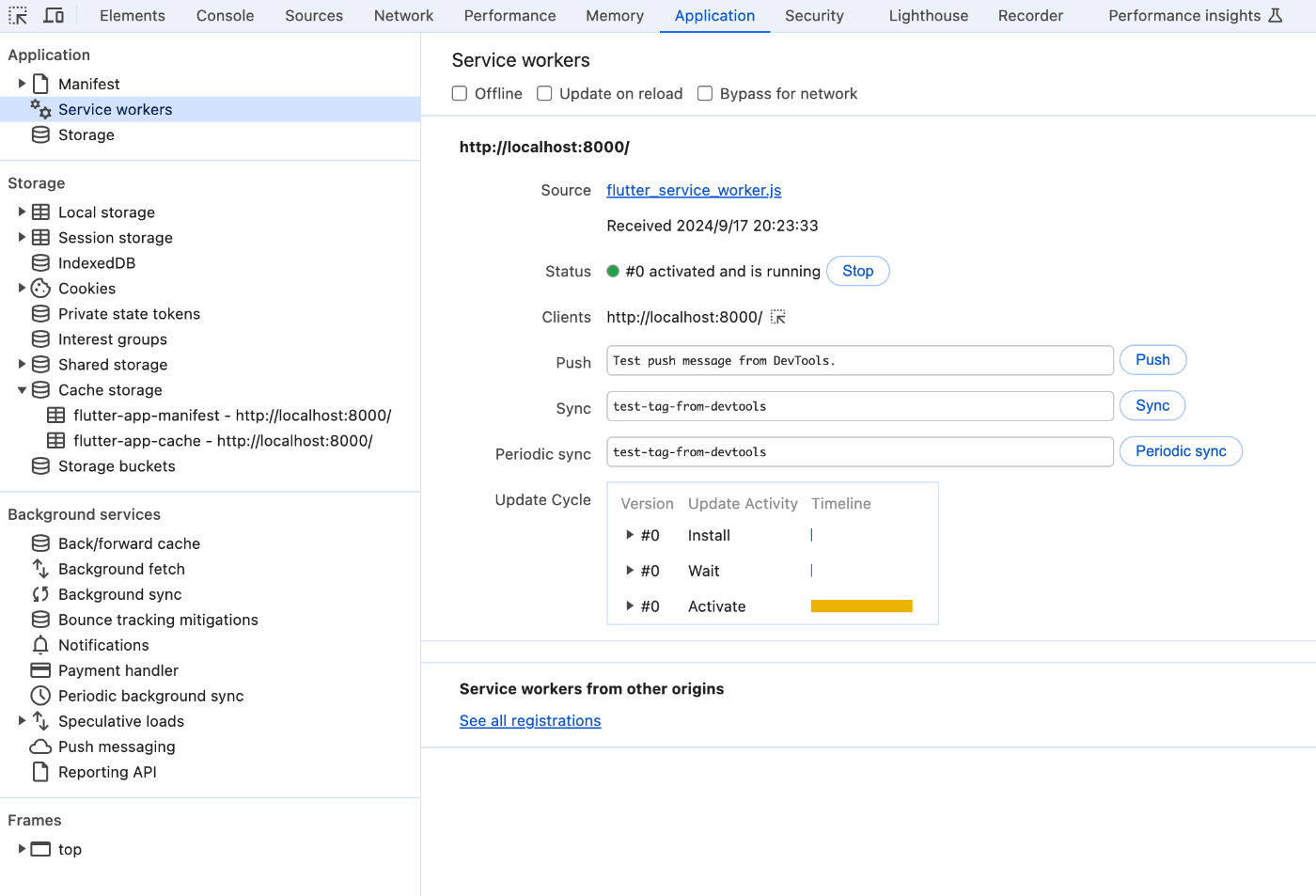The height and width of the screenshot is (896, 1316).
Task: Click the Install timeline marker
Action: tap(811, 535)
